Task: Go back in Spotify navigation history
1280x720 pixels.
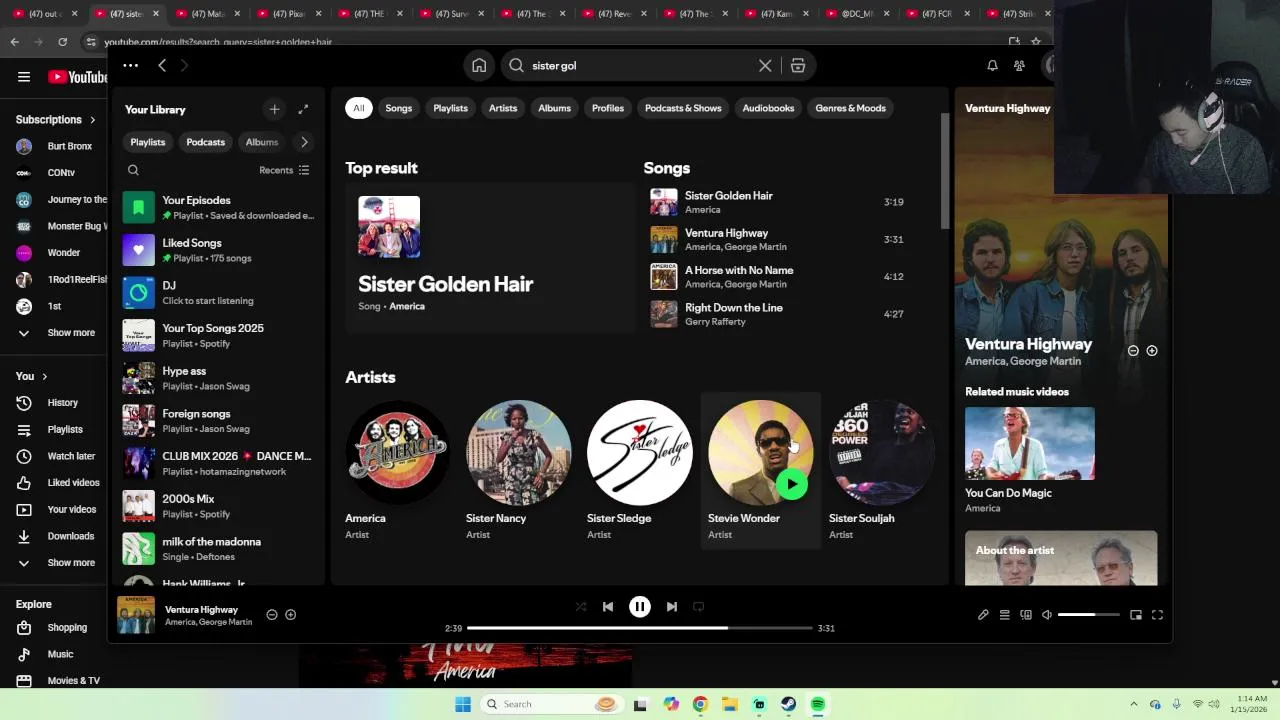Action: 162,65
